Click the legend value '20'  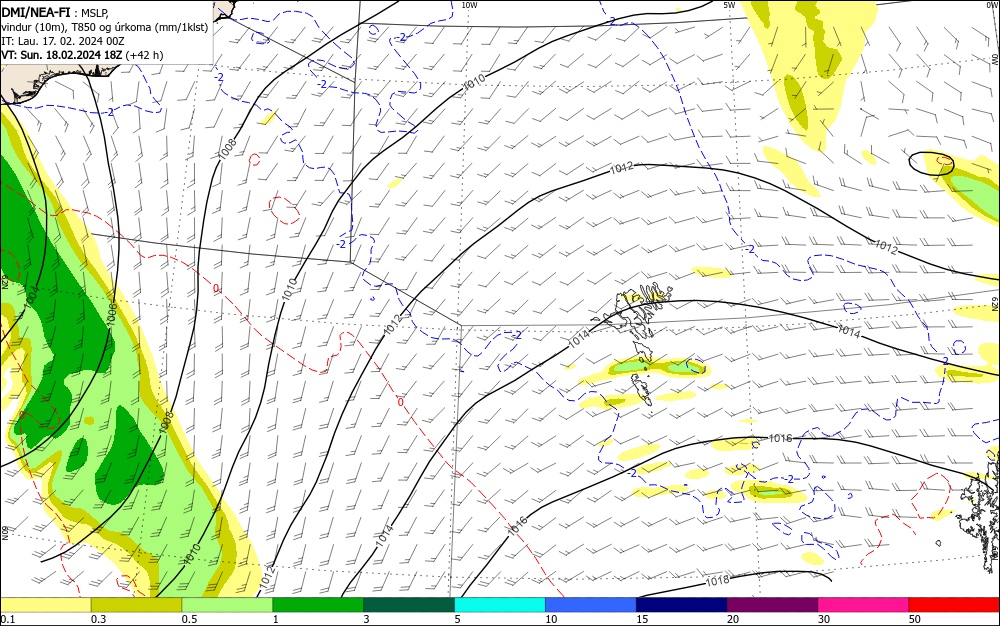pyautogui.click(x=733, y=619)
